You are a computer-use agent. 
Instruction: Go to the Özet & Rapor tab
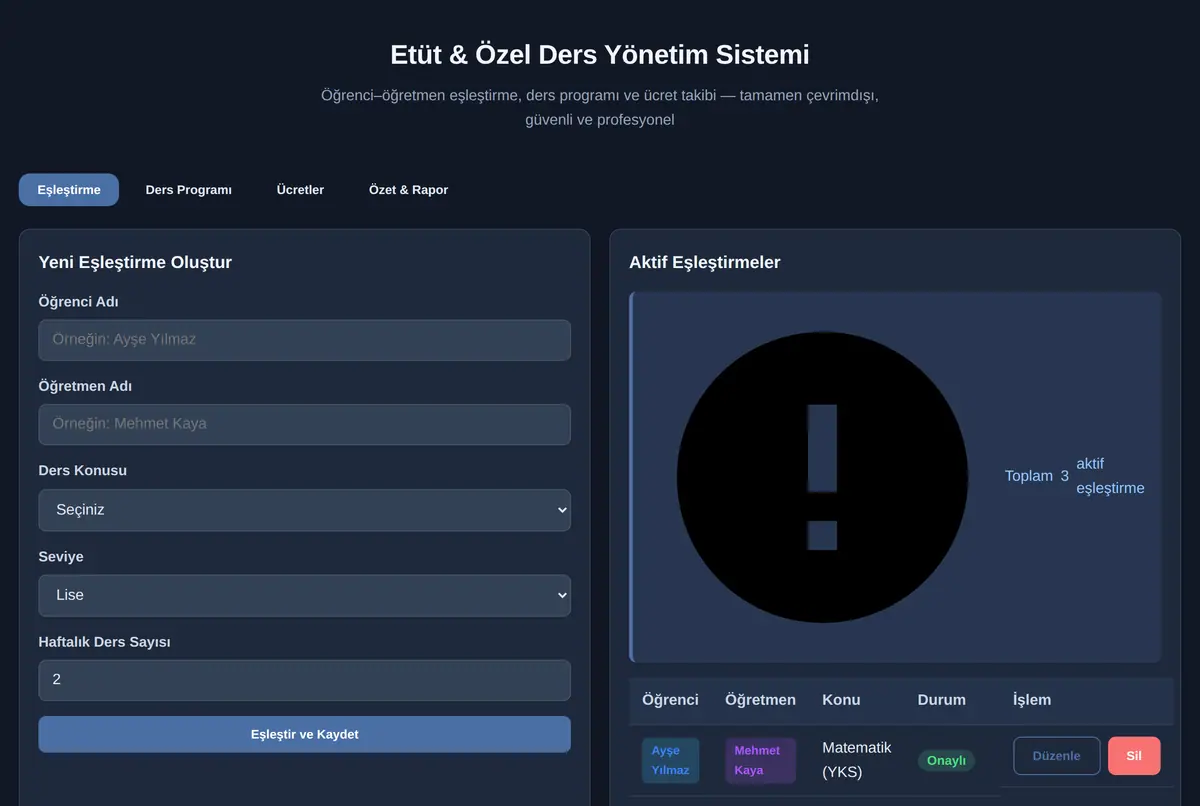coord(408,190)
